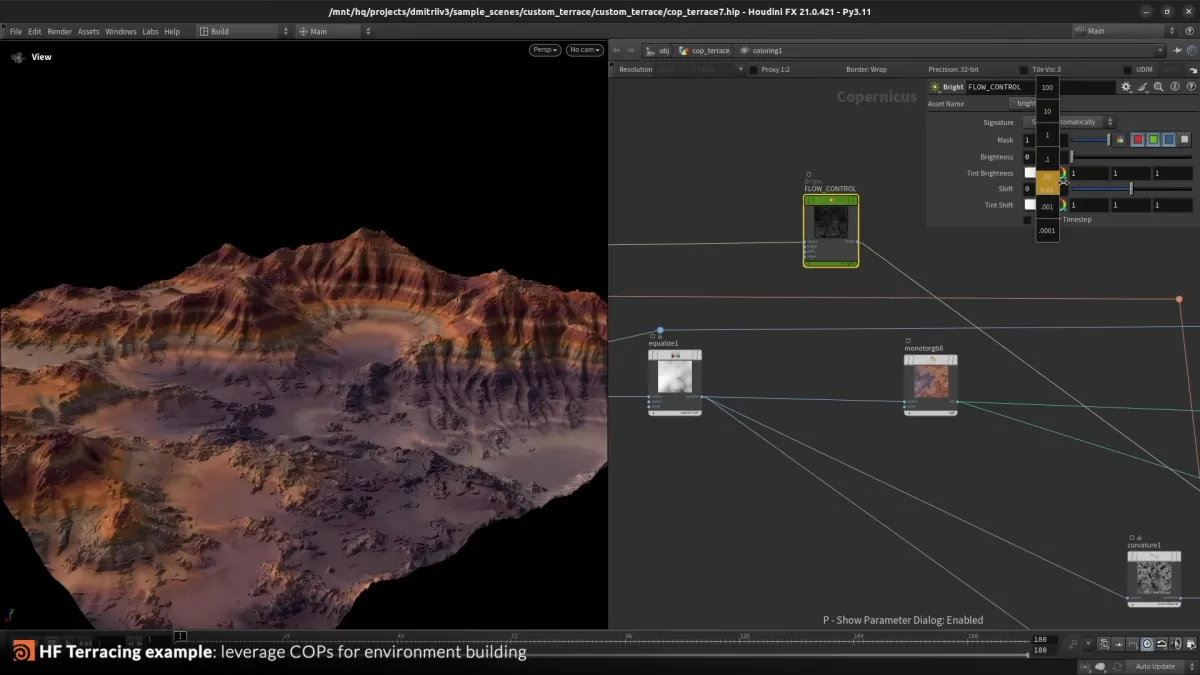Select value 100 from the ladder menu
The width and height of the screenshot is (1200, 675).
click(1047, 88)
